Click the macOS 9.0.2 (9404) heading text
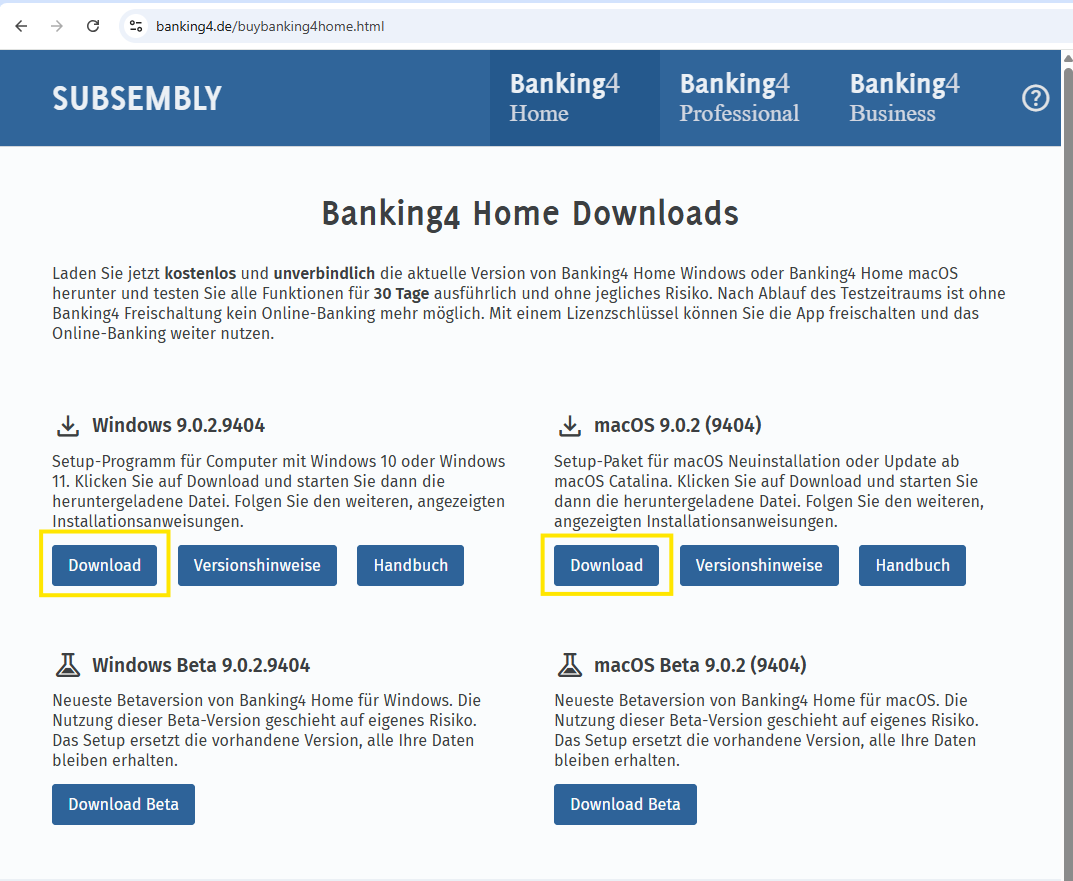This screenshot has height=881, width=1073. [x=677, y=425]
